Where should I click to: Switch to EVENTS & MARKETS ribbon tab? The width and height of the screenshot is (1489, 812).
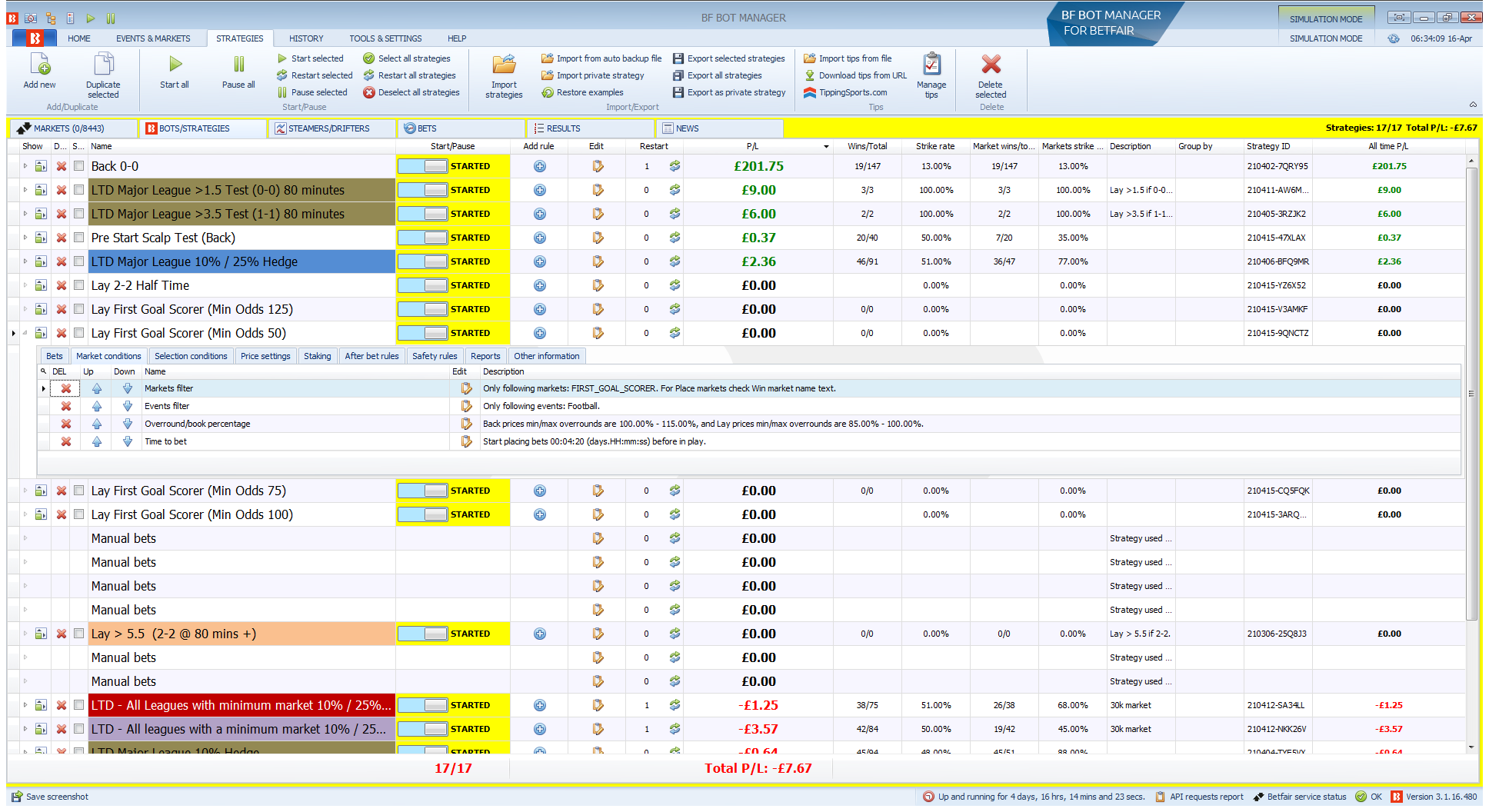click(153, 38)
